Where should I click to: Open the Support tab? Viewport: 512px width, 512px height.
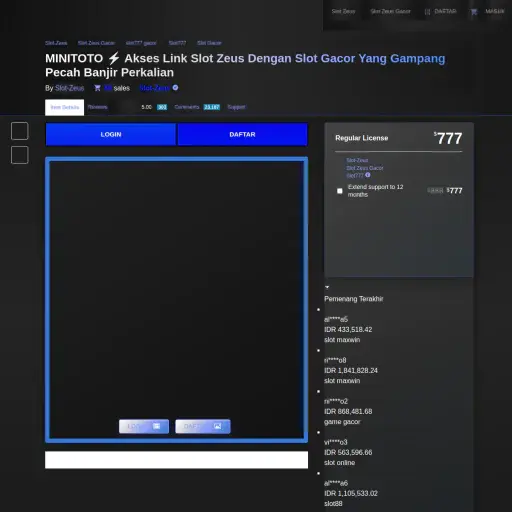click(x=236, y=107)
